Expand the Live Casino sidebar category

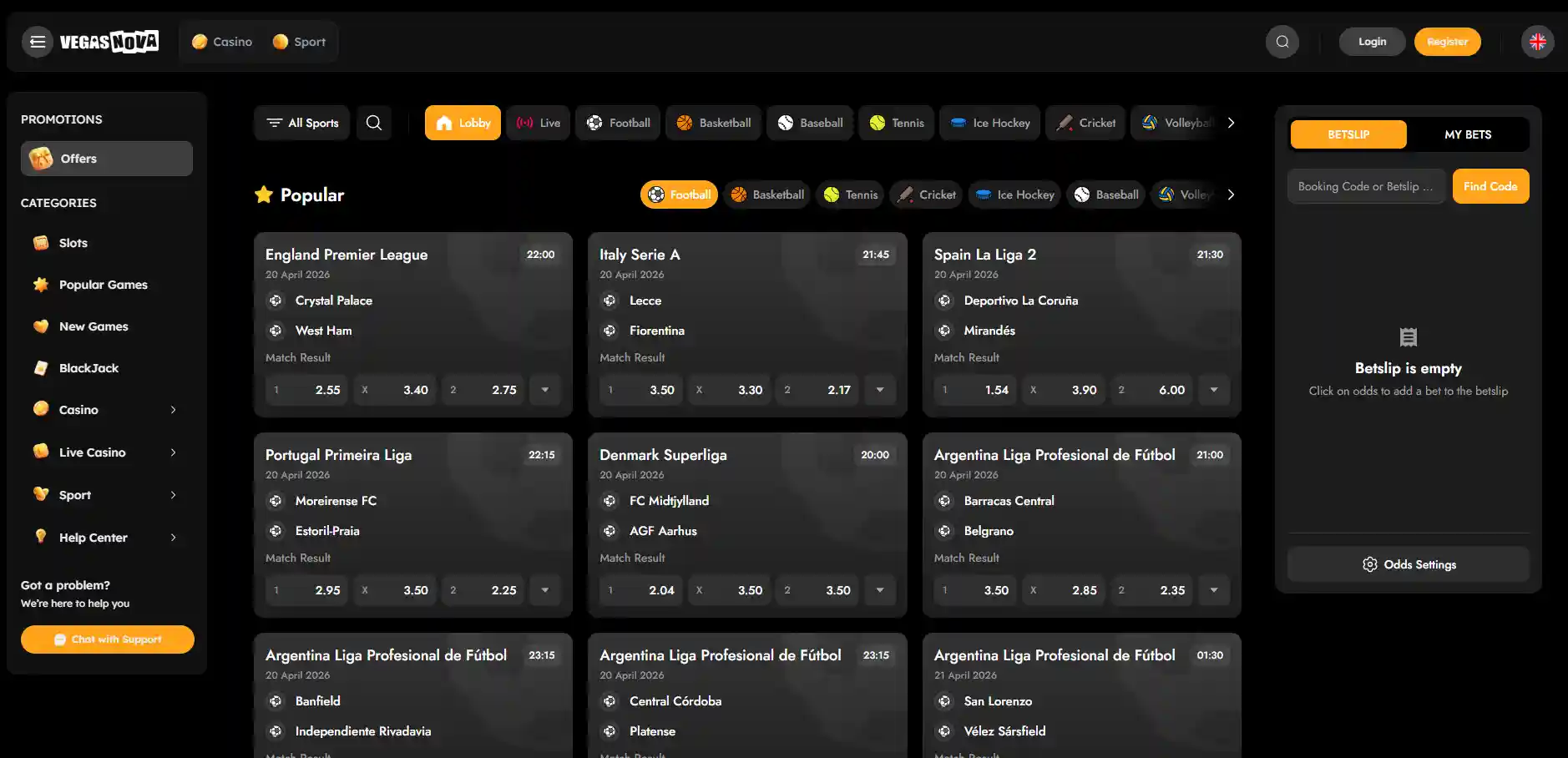pos(107,452)
